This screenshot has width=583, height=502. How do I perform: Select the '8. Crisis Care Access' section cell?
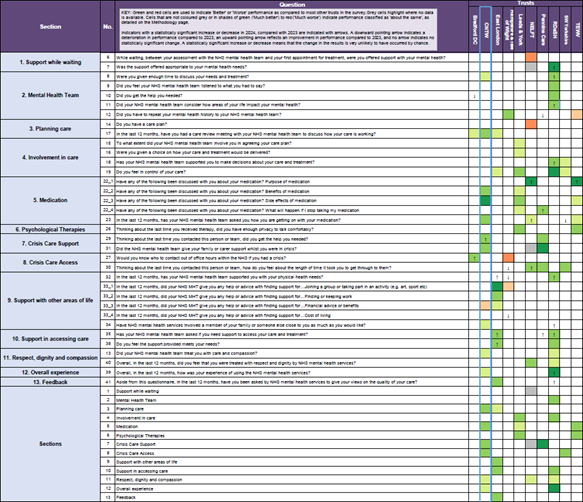click(x=50, y=263)
